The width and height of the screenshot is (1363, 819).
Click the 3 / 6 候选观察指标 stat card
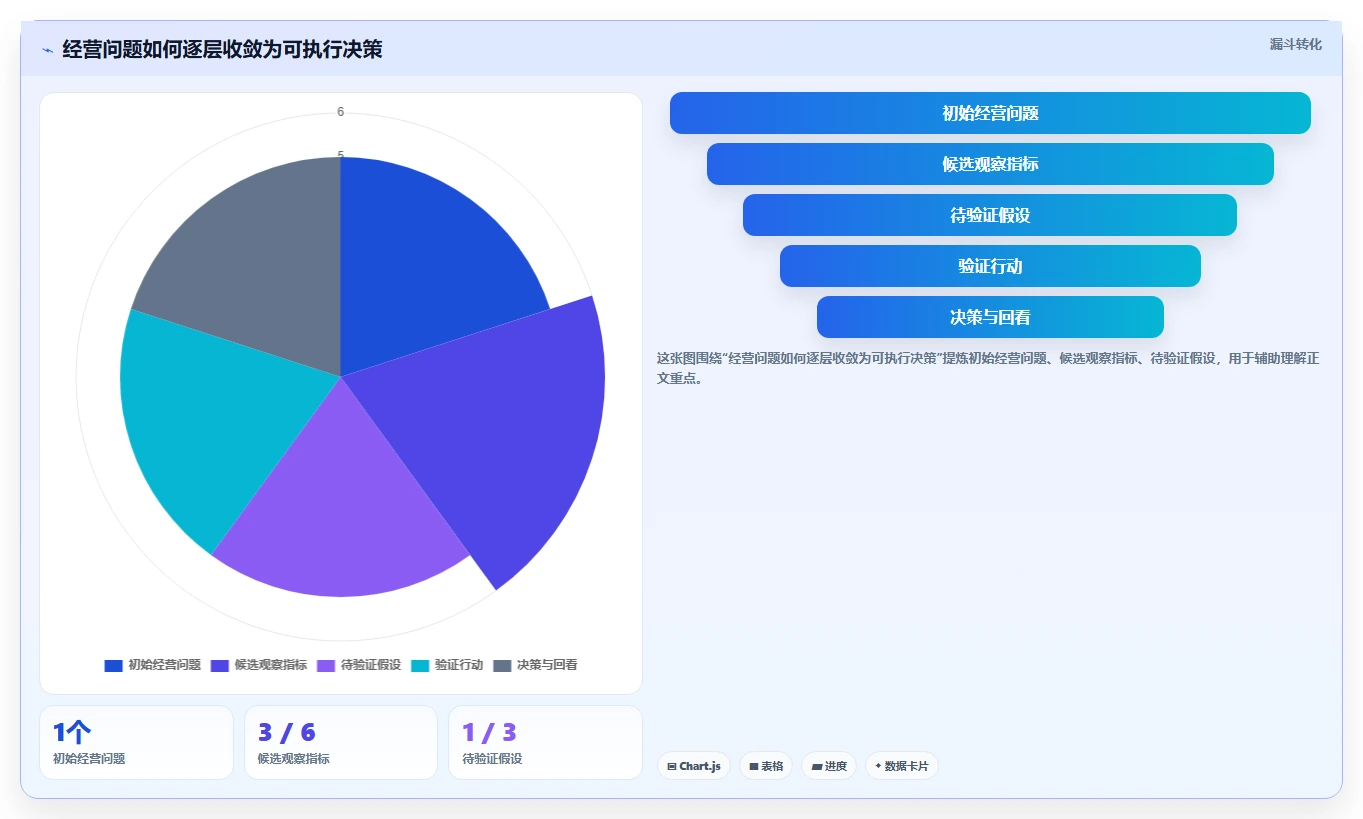(341, 742)
